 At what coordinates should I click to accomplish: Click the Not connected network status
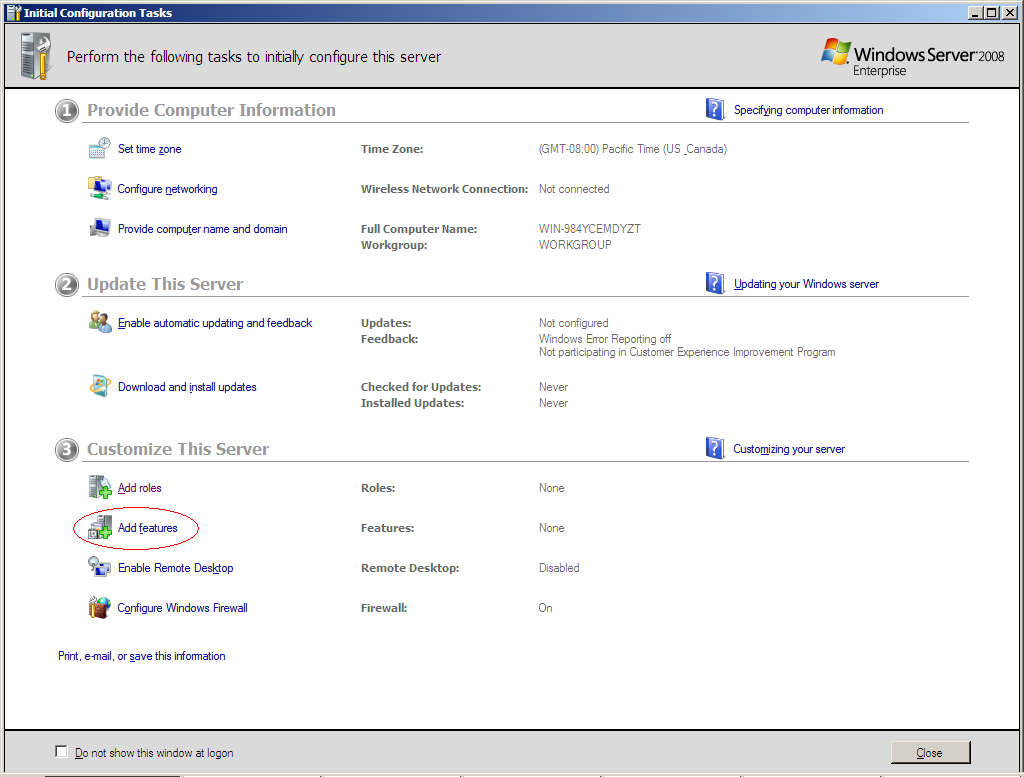click(573, 189)
